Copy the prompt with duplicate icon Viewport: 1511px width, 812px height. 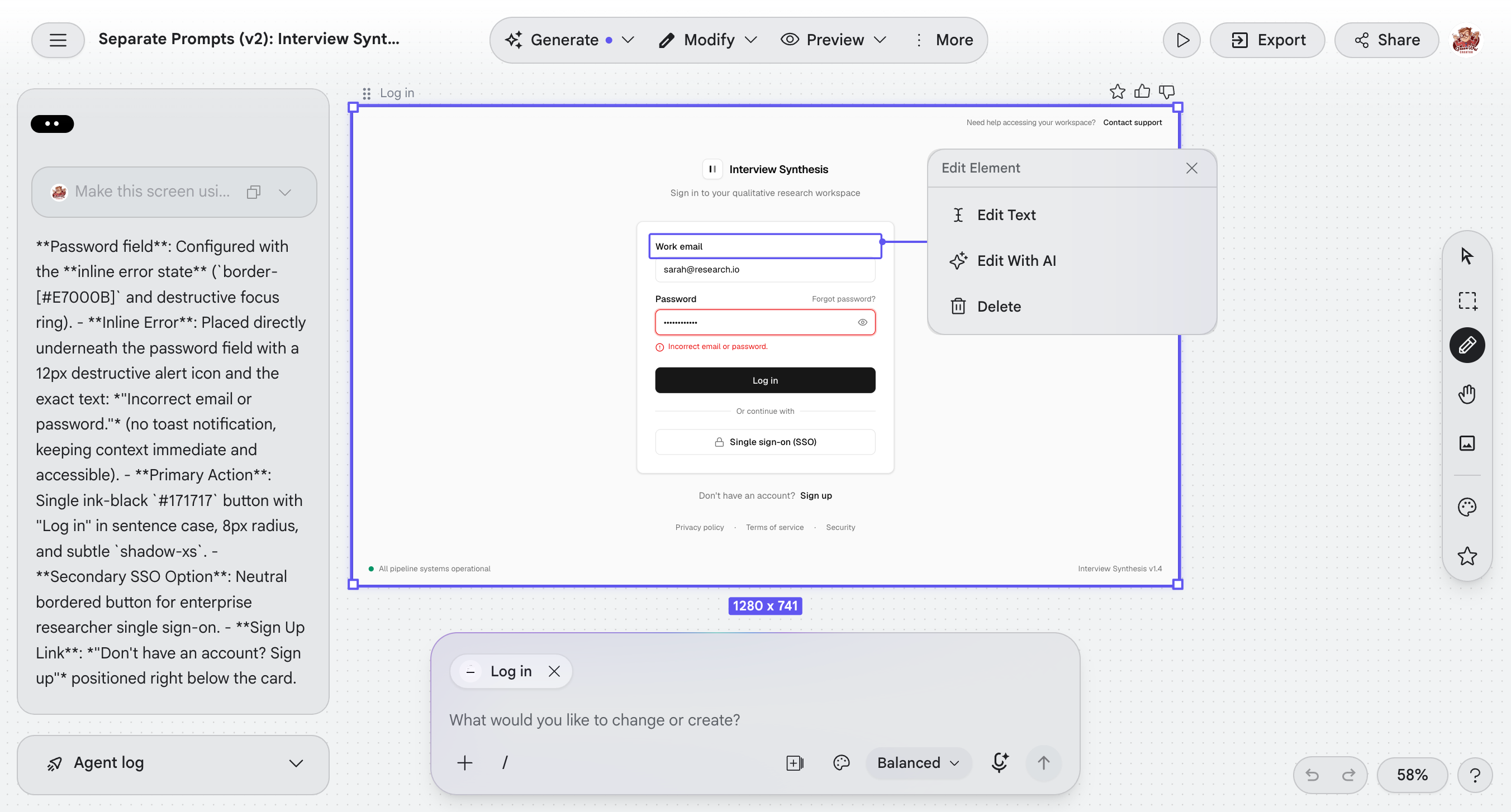click(x=253, y=192)
